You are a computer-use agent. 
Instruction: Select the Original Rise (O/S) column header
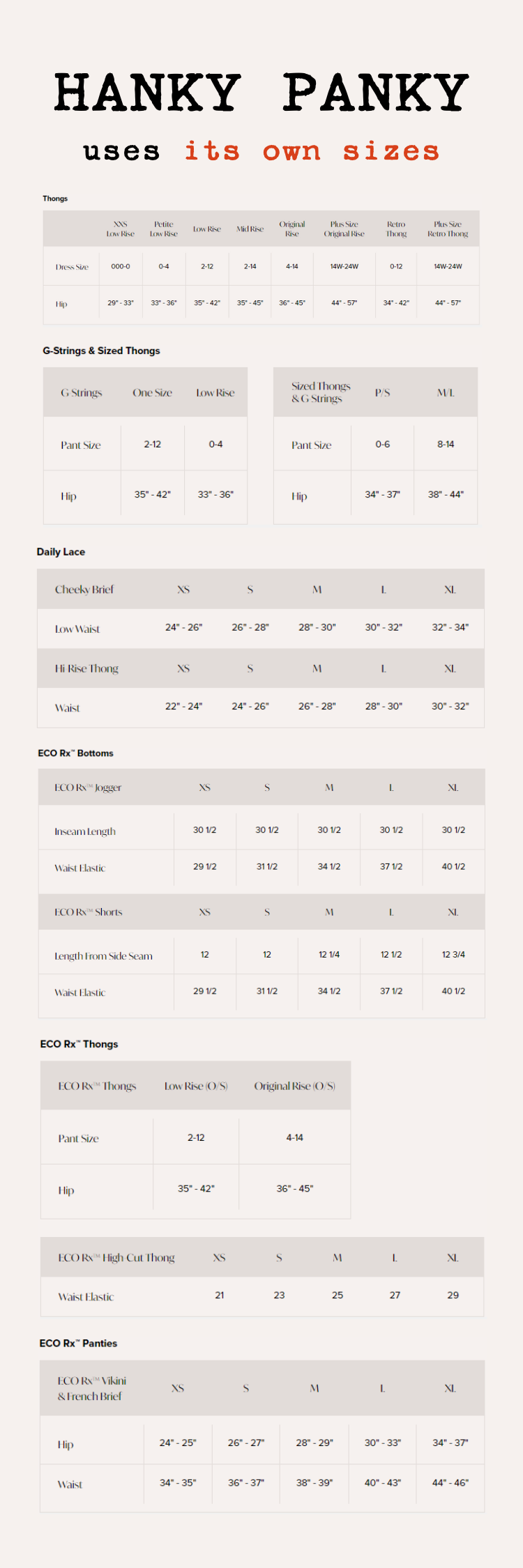coord(294,1086)
